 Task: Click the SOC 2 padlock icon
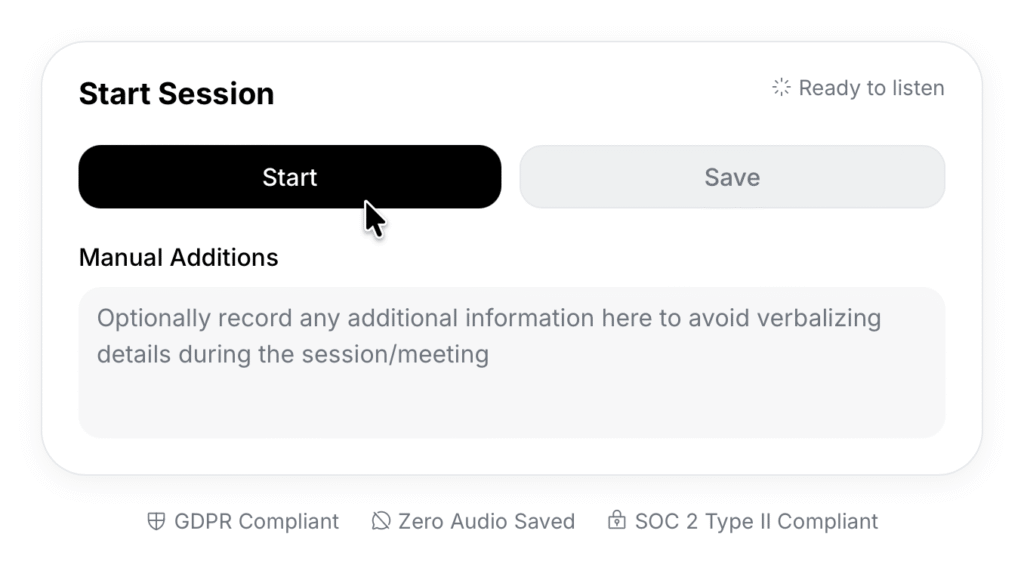pyautogui.click(x=617, y=521)
